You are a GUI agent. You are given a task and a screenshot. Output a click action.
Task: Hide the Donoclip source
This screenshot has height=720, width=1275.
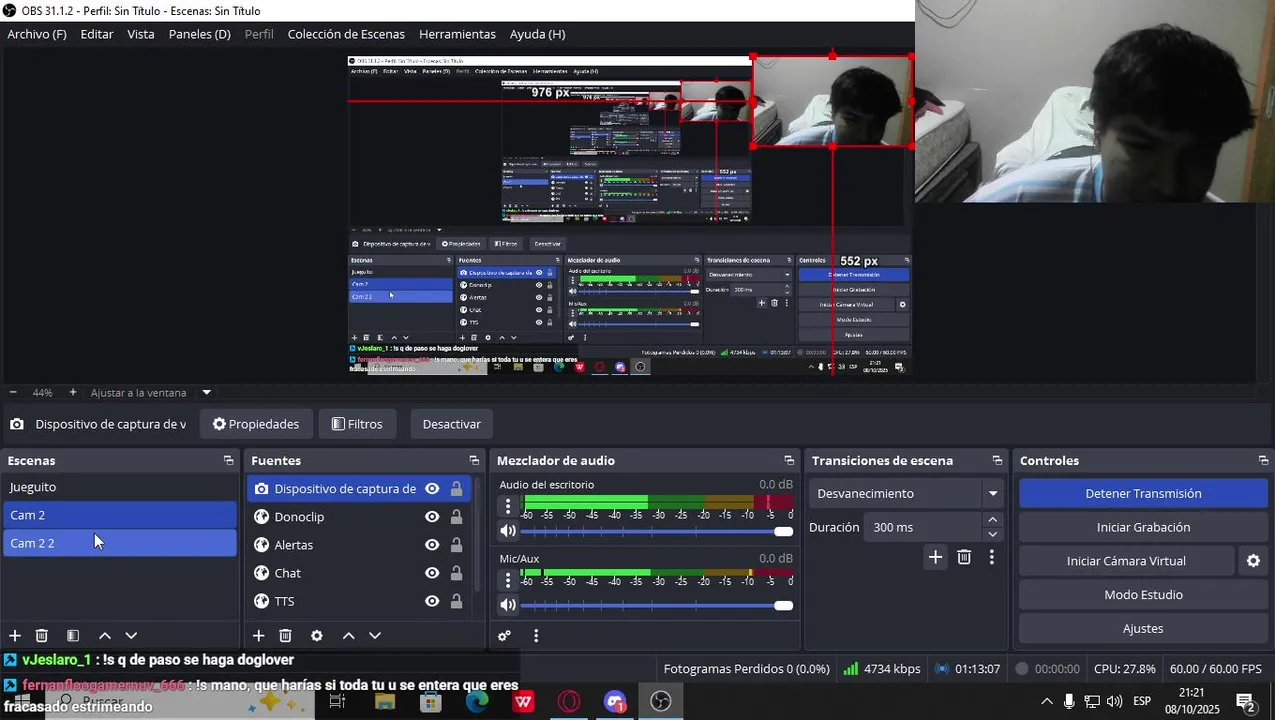click(x=432, y=517)
